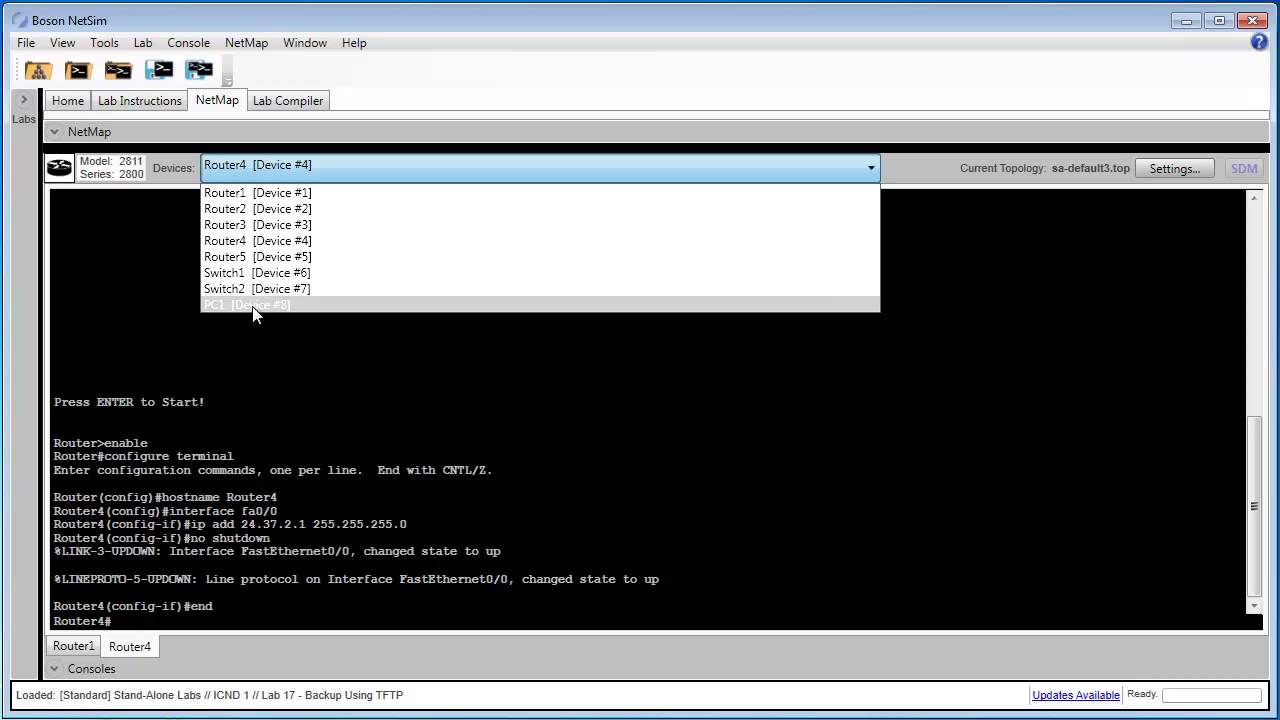The width and height of the screenshot is (1280, 720).
Task: Choose Router4 [Device #4] from dropdown list
Action: tap(540, 241)
